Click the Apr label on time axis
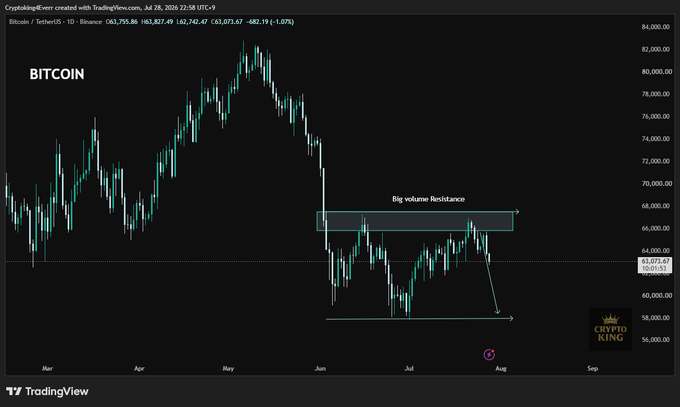This screenshot has width=680, height=407. pos(139,368)
